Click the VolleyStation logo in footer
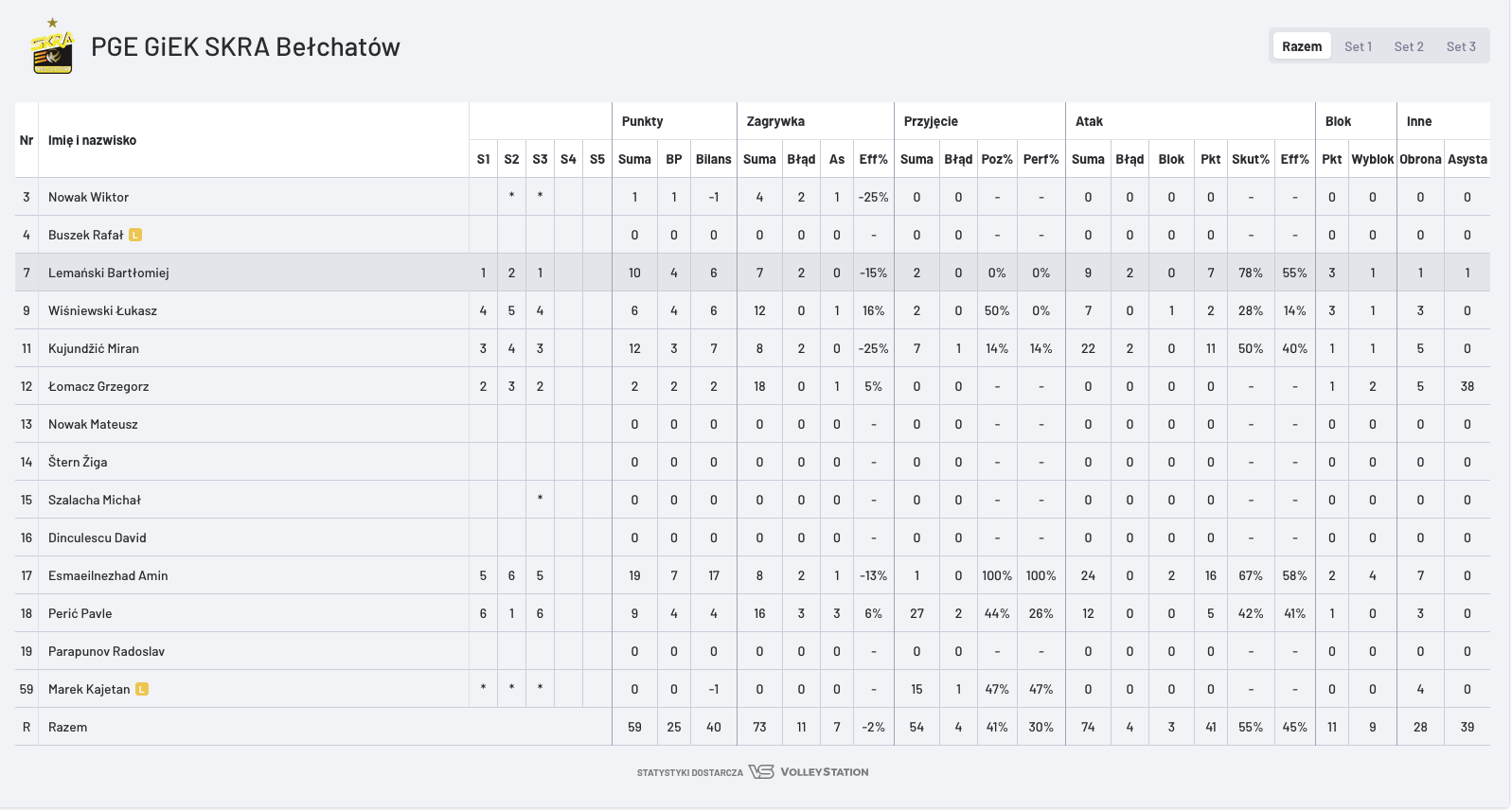Screen dimensions: 1512x811 [x=809, y=771]
